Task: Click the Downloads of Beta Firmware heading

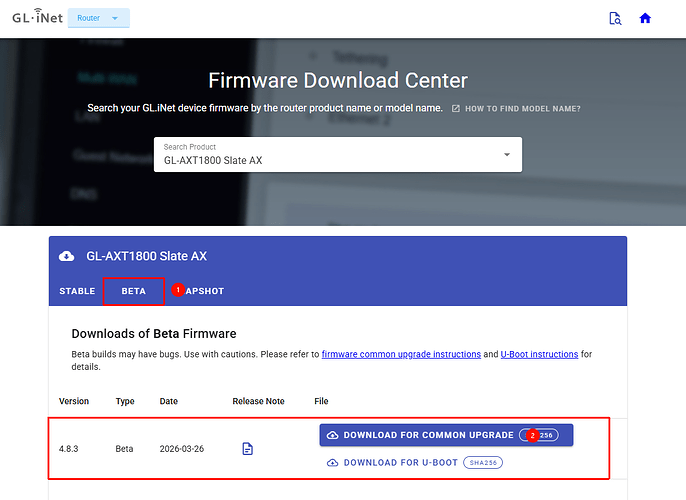Action: click(154, 334)
